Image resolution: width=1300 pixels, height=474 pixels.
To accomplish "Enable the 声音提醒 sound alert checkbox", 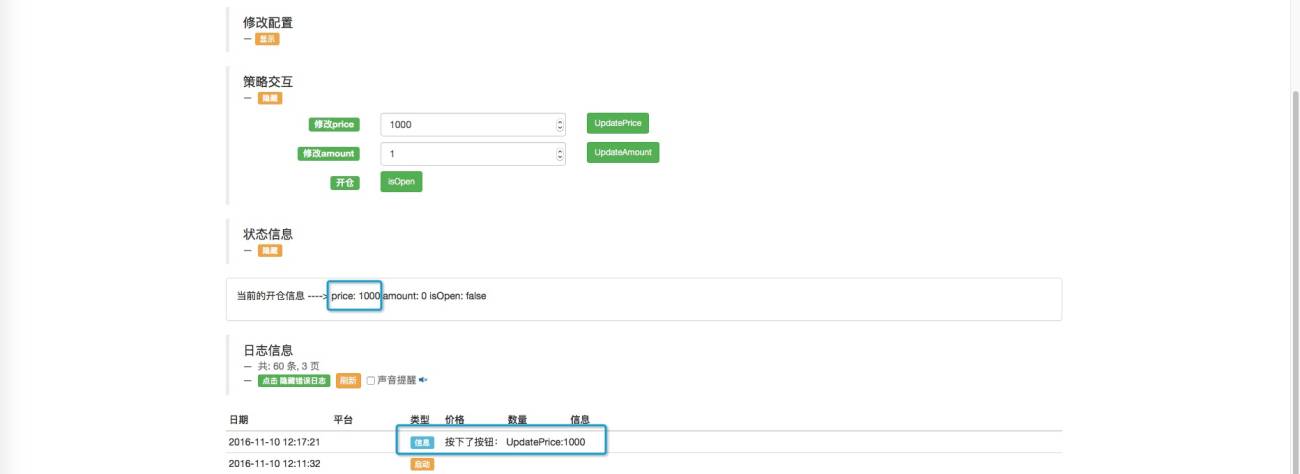I will point(370,380).
